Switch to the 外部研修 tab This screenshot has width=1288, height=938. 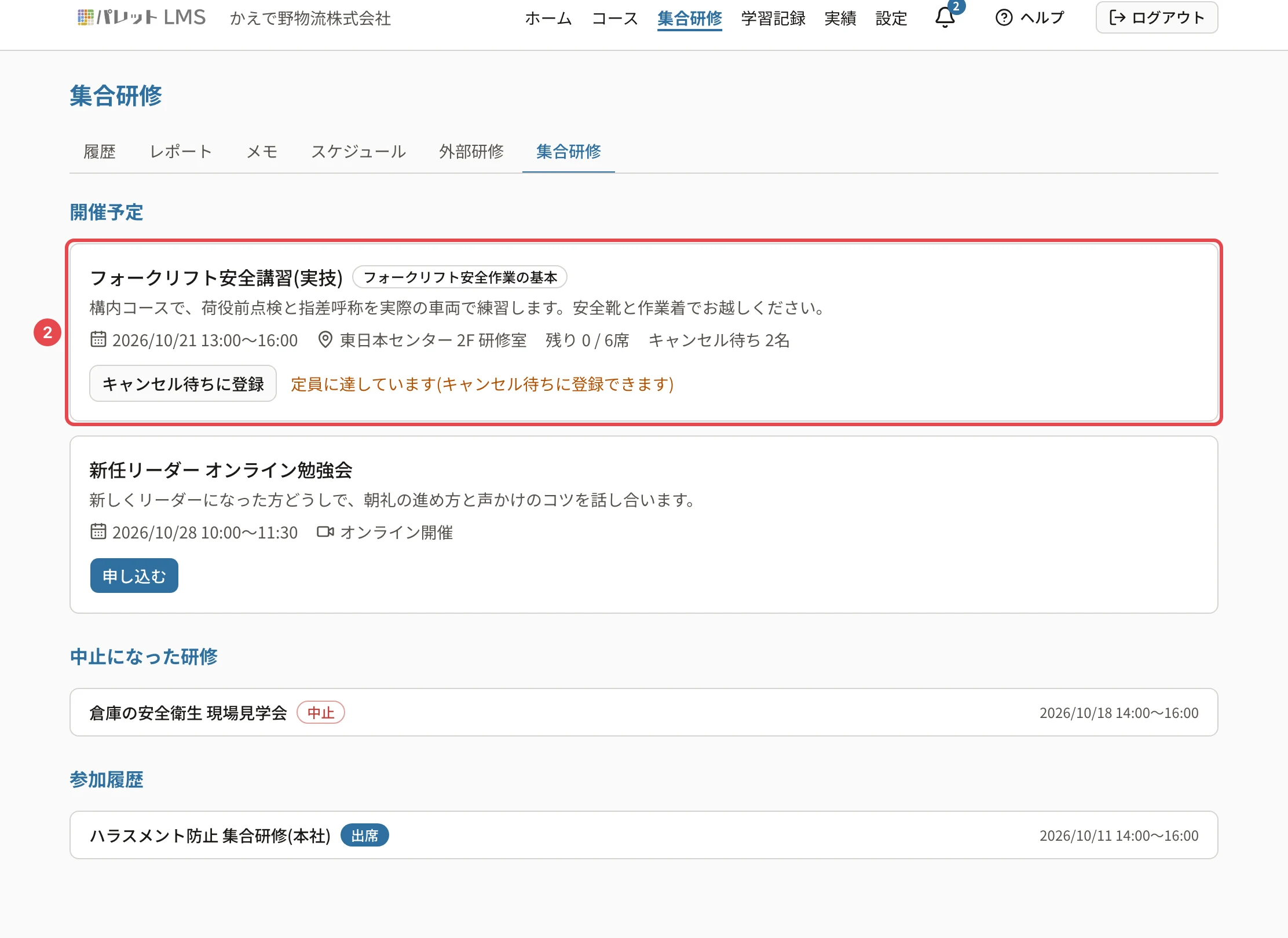pos(471,152)
